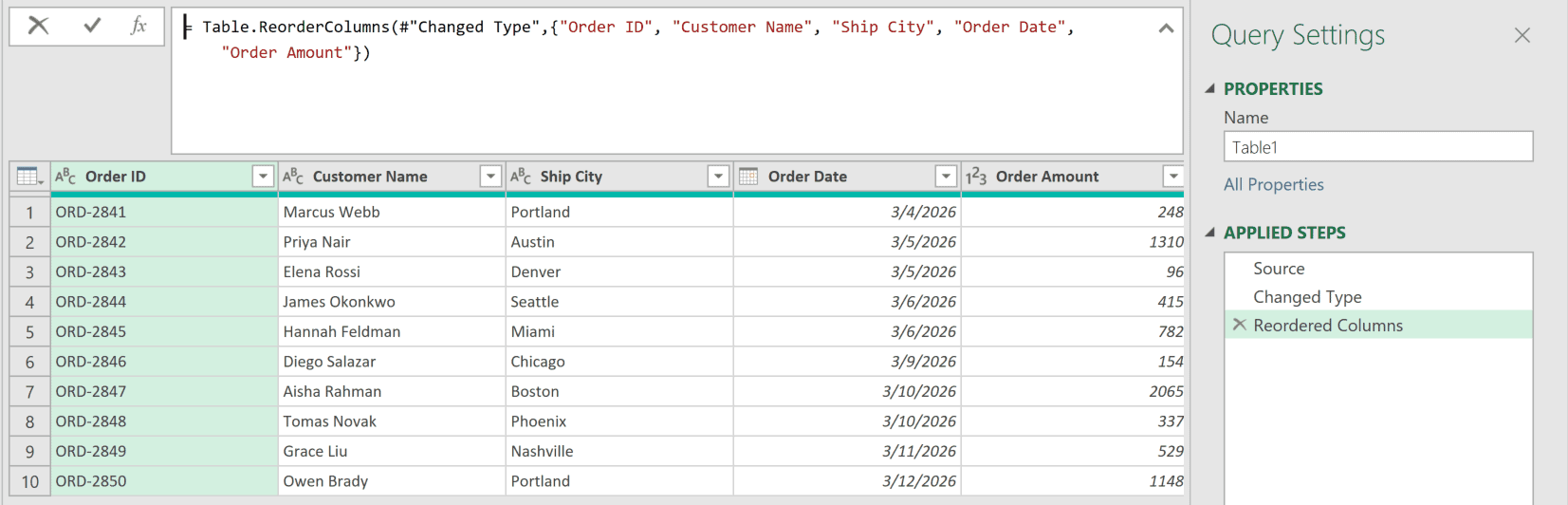Click the cell Nashville
The width and height of the screenshot is (1568, 505).
(619, 451)
